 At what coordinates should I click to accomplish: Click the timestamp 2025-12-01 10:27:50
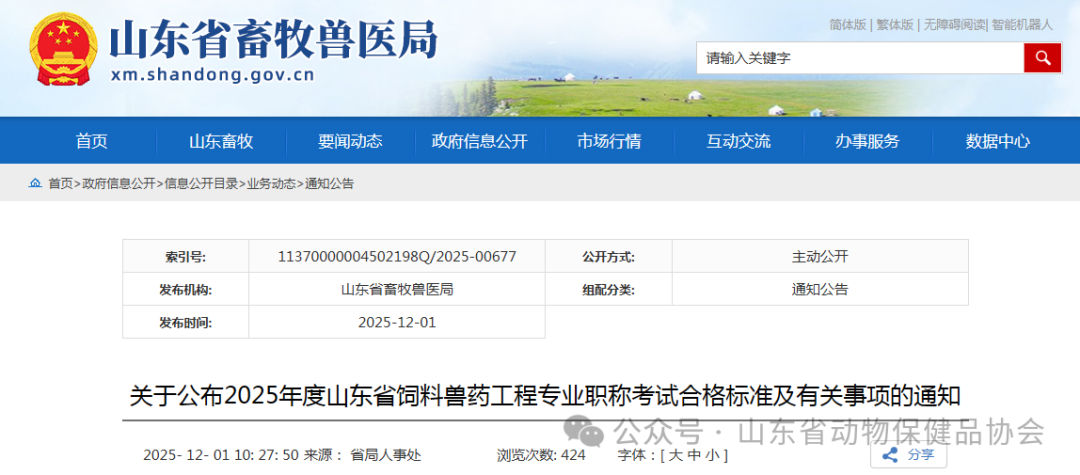tap(220, 455)
